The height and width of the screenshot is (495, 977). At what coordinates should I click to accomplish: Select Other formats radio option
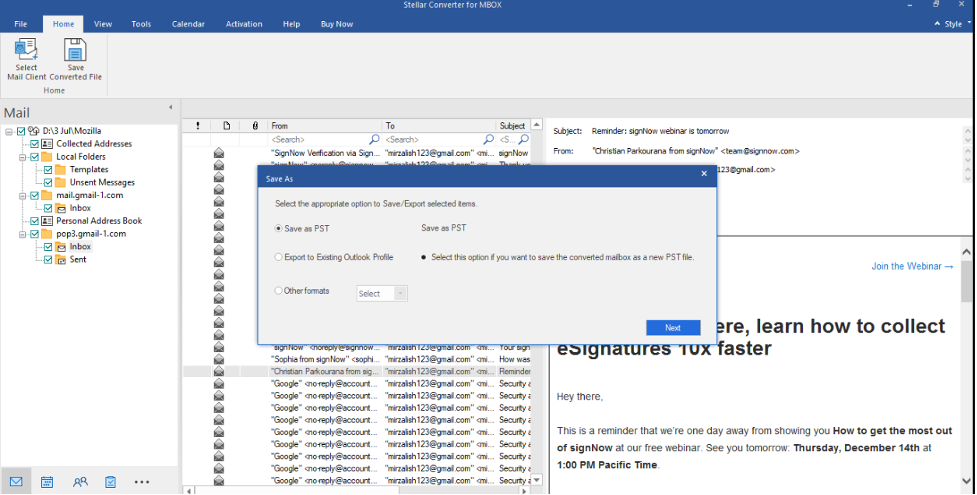click(x=279, y=291)
